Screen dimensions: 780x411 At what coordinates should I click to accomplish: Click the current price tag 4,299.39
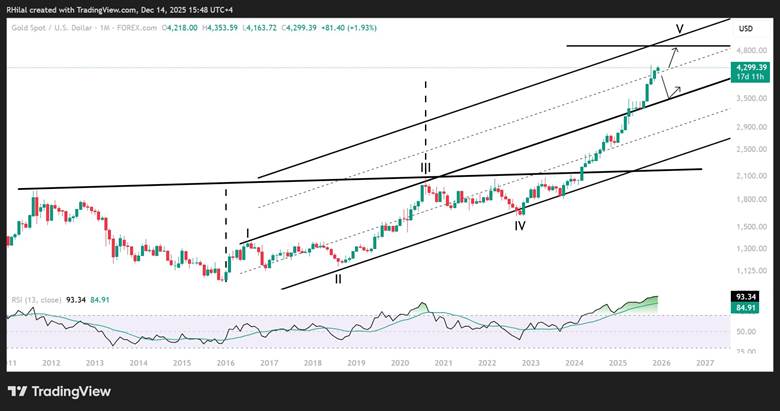[x=749, y=67]
